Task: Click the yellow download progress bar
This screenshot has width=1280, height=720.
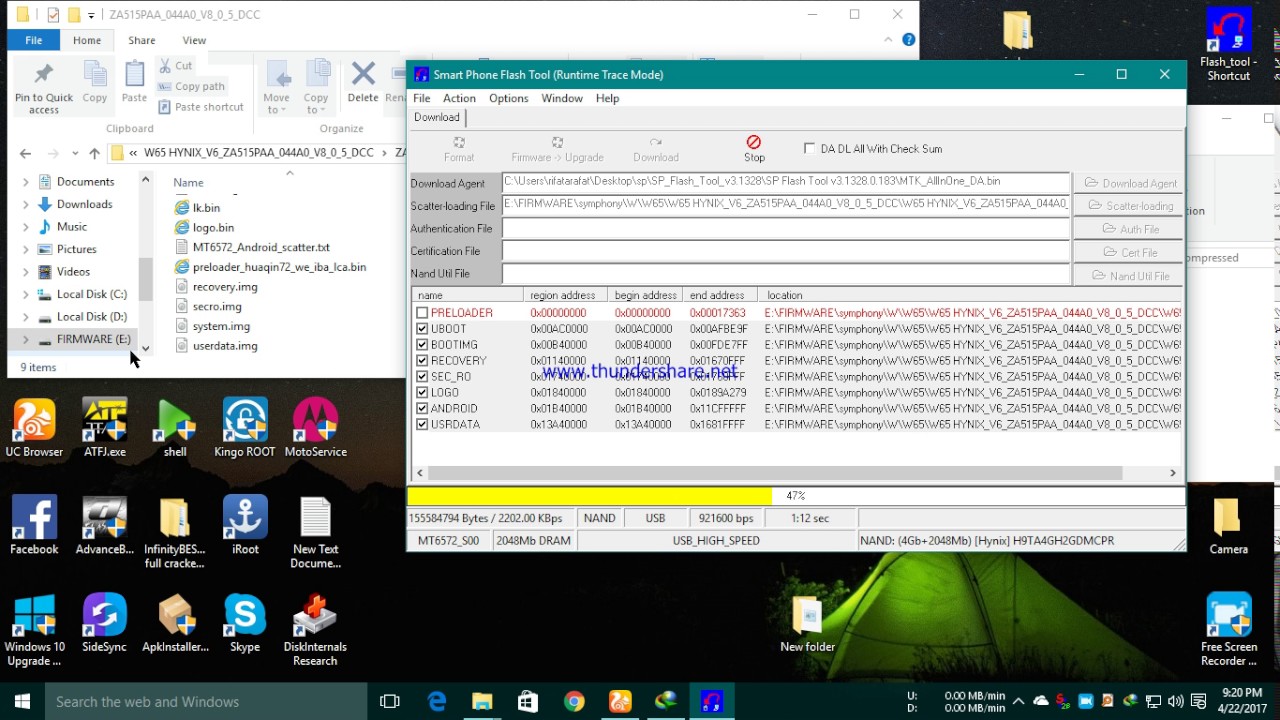Action: [590, 496]
